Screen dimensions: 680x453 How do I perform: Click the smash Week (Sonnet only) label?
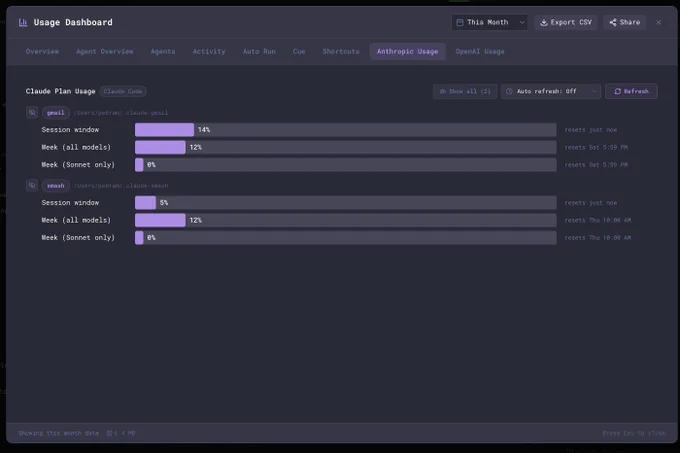78,237
